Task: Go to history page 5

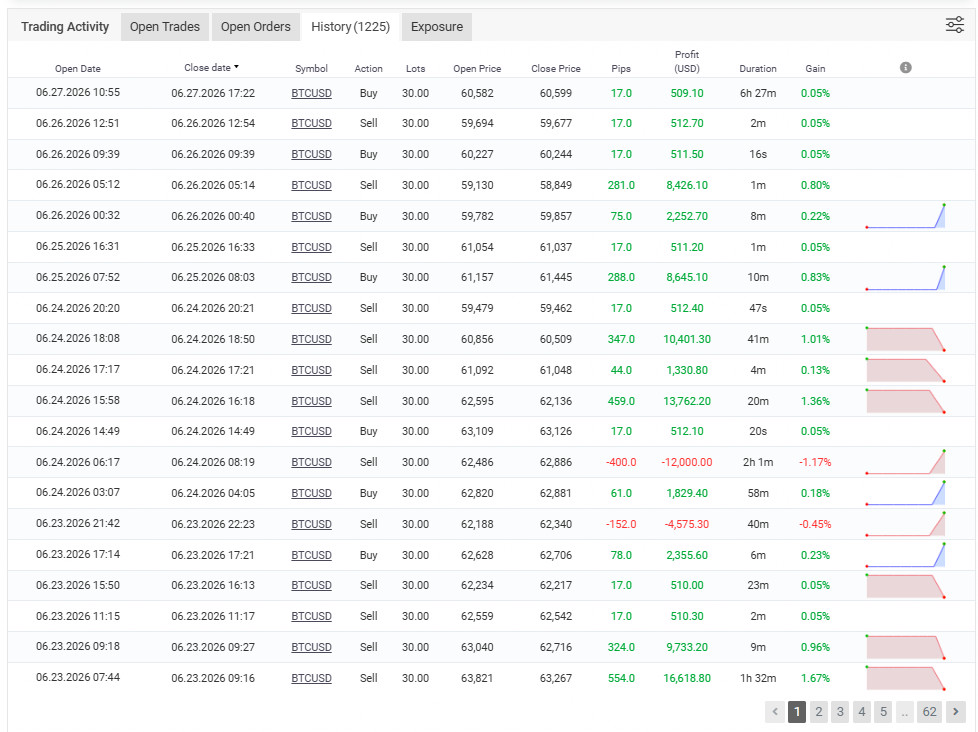Action: pos(883,711)
